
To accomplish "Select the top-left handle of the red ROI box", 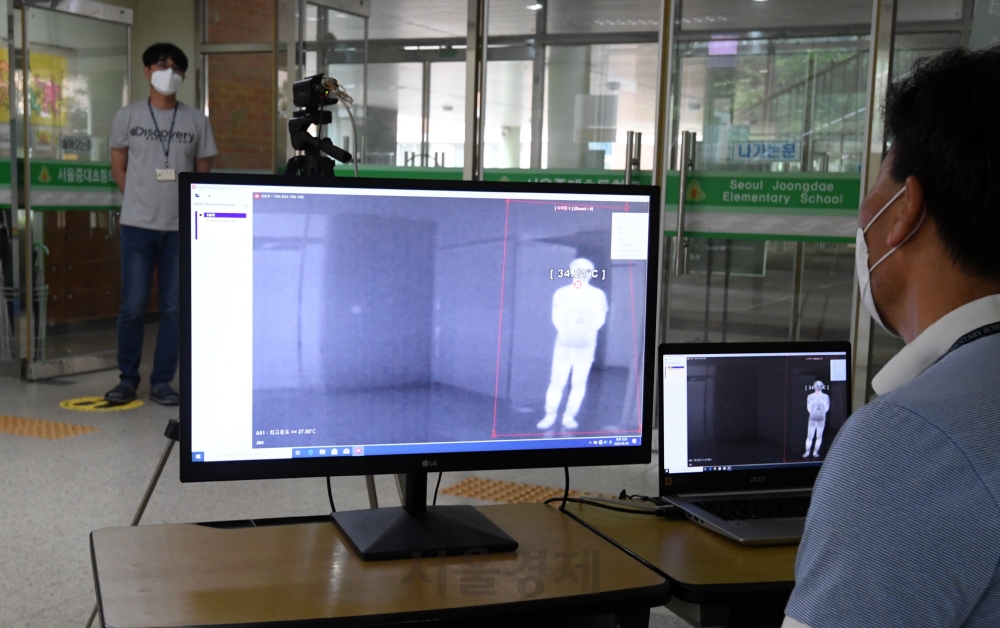I will pyautogui.click(x=508, y=201).
